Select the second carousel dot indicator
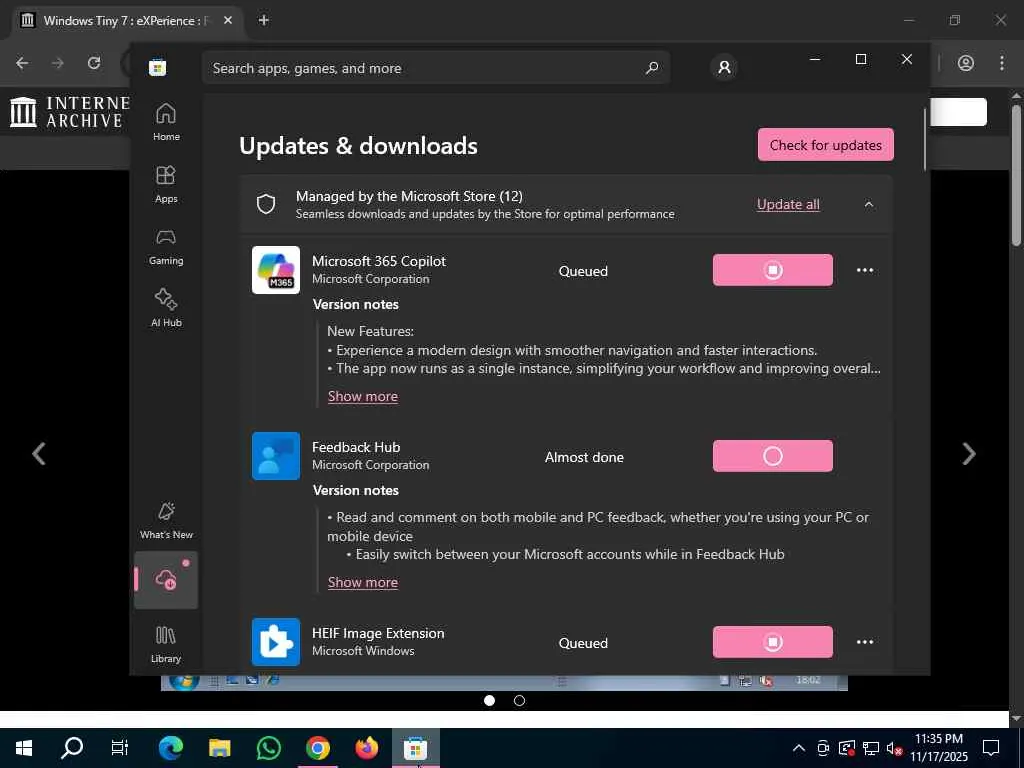The image size is (1024, 768). point(519,701)
